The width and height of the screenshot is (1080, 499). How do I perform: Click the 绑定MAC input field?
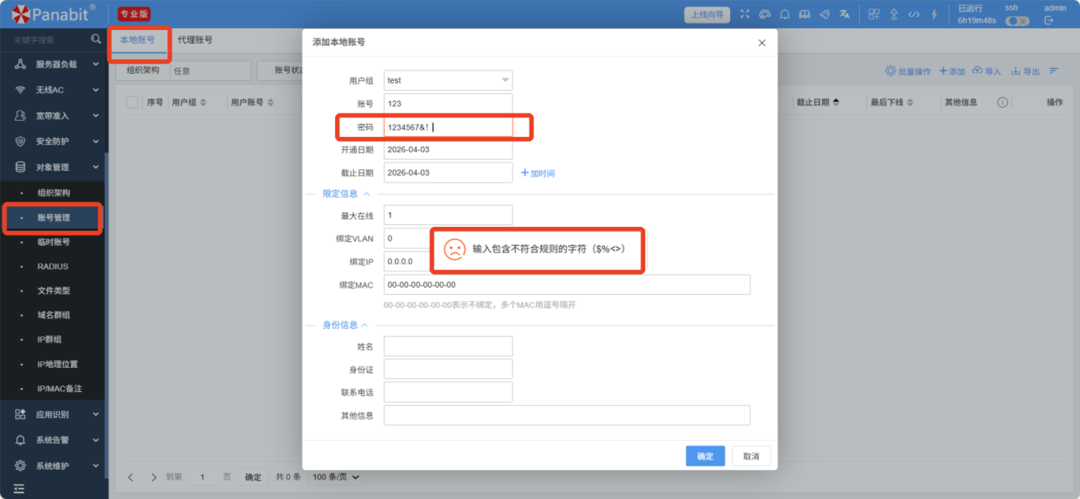point(567,285)
